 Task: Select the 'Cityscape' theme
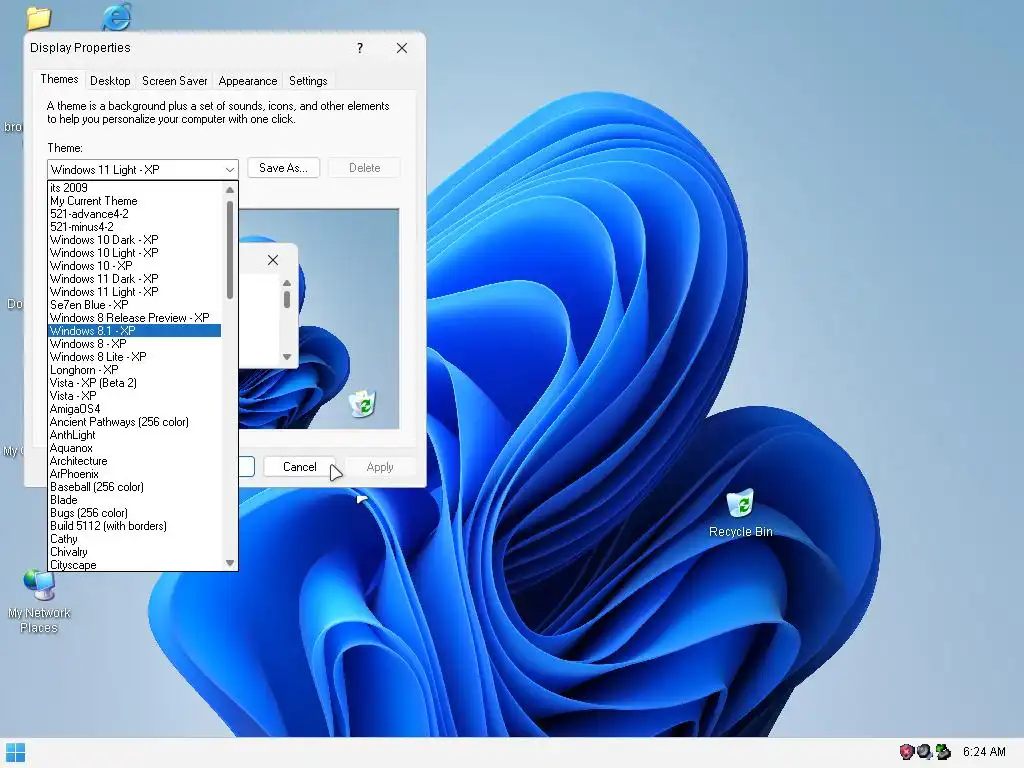click(135, 565)
